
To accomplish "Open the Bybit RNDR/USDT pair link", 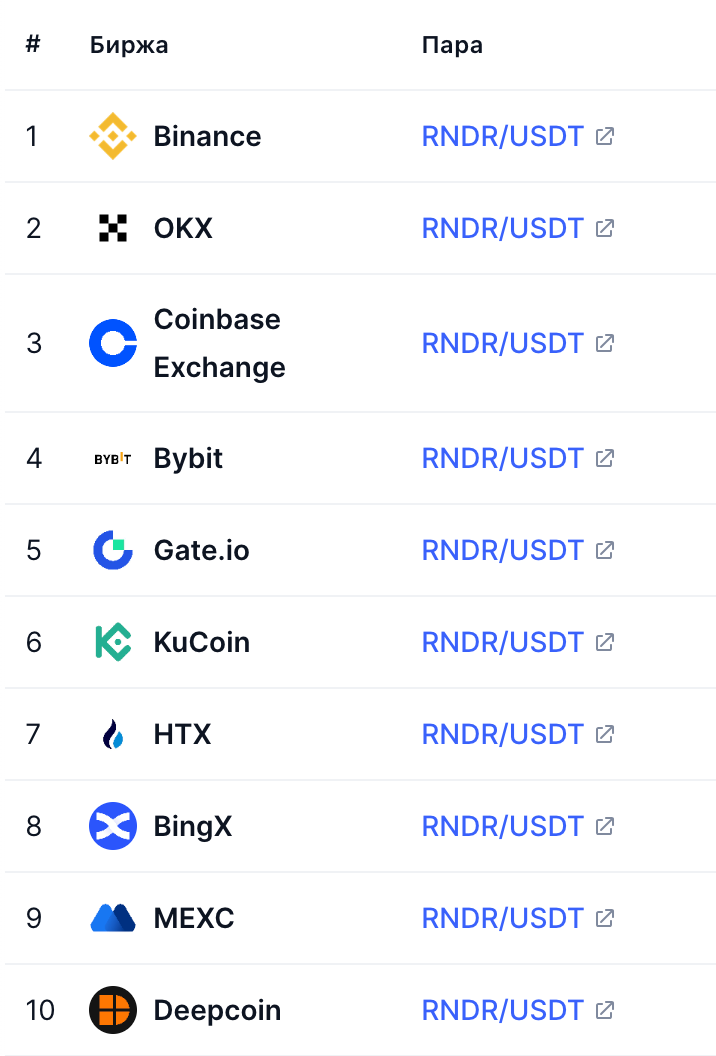I will point(502,459).
